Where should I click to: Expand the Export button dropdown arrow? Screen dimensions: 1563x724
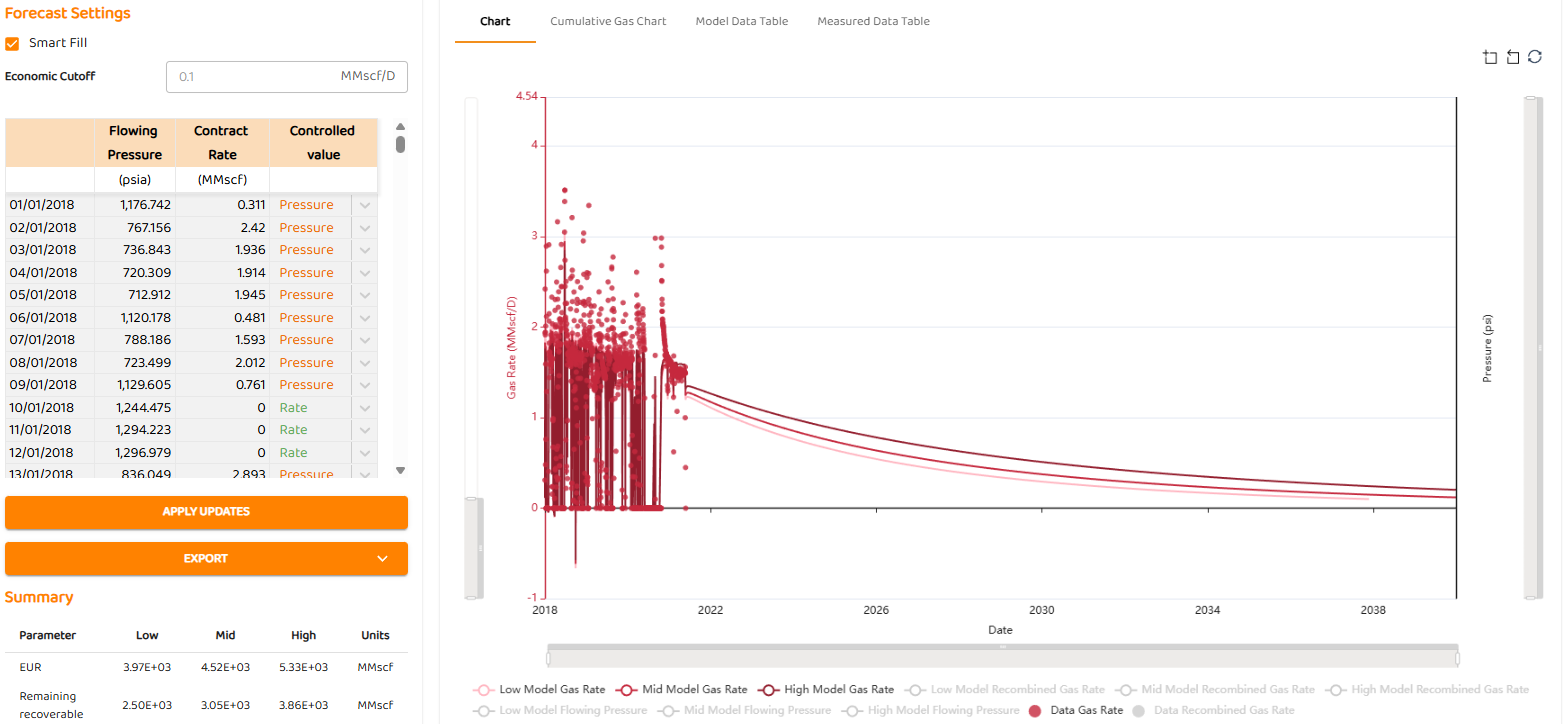(x=382, y=559)
